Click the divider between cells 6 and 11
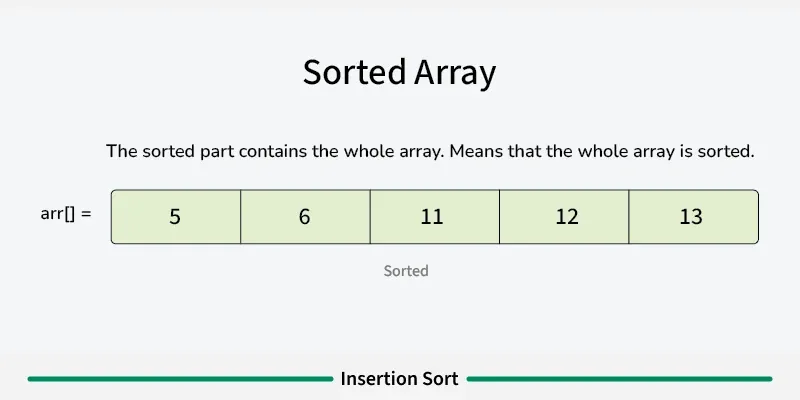 (370, 217)
